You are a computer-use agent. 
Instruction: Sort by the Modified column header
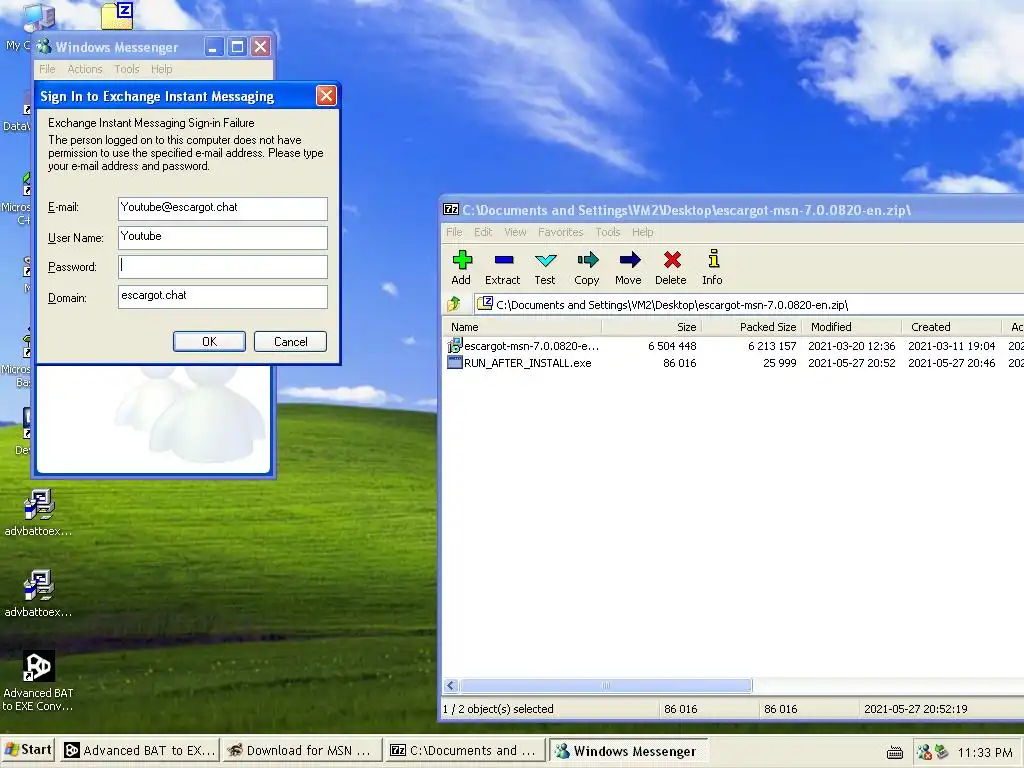point(852,327)
